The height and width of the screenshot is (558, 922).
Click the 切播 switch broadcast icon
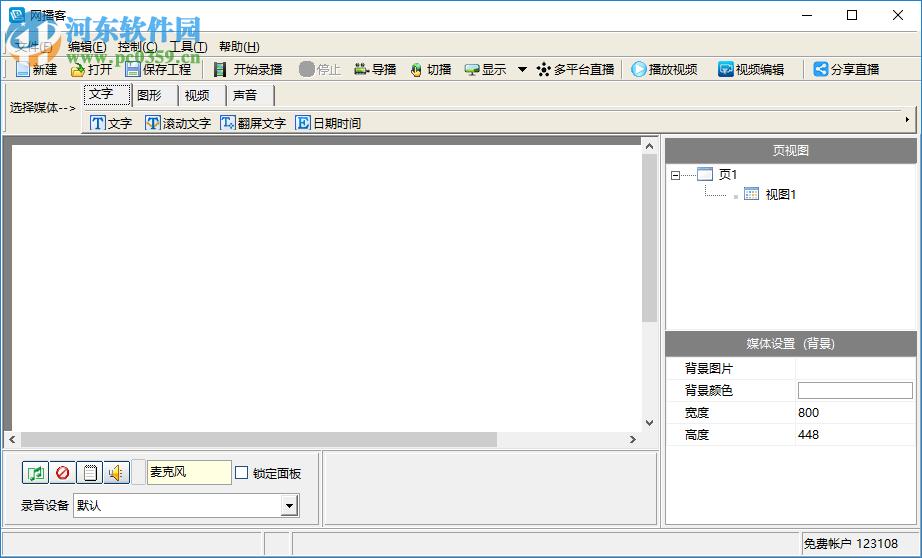[x=416, y=69]
